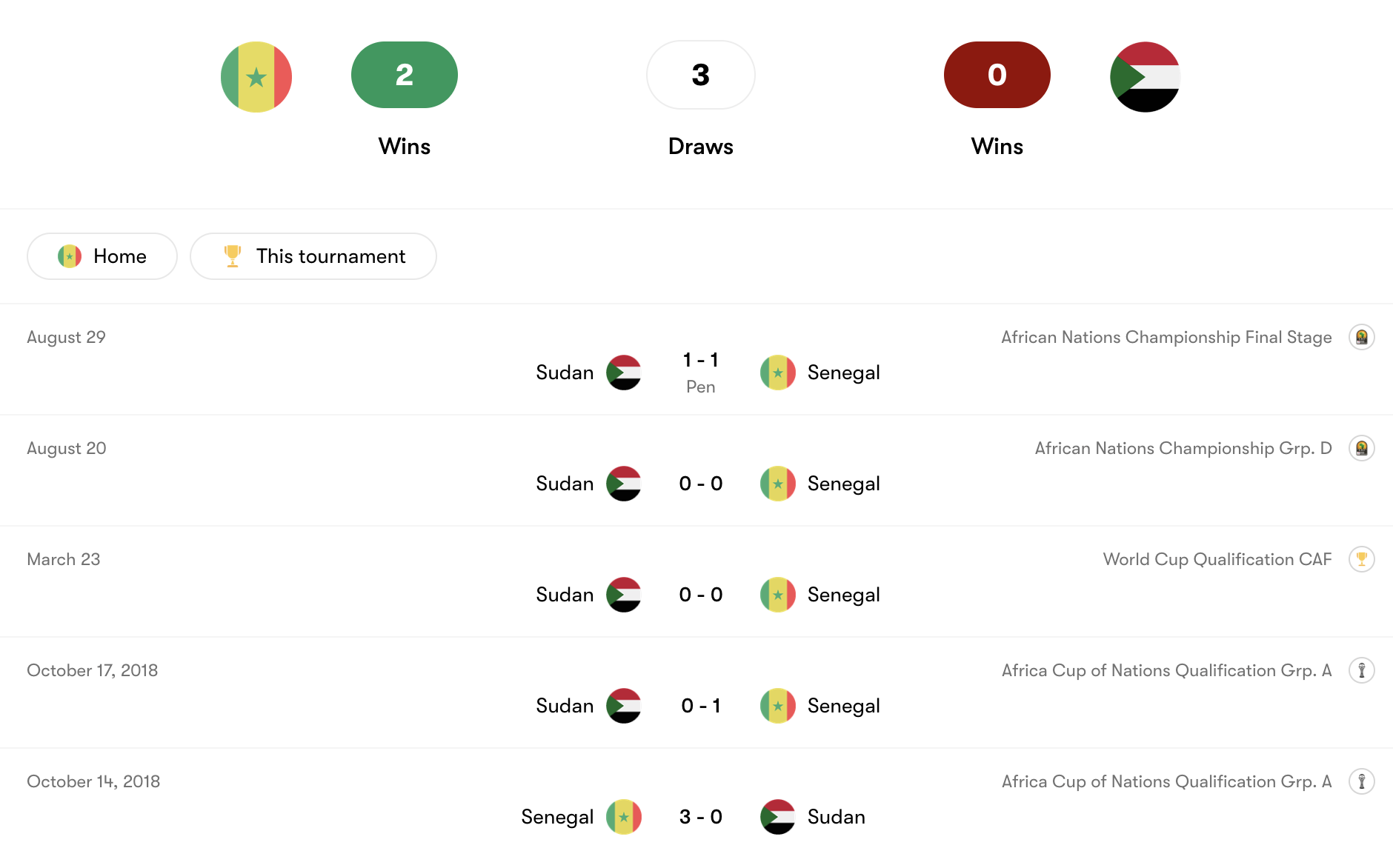Click Senegal's large flag in header

(256, 77)
